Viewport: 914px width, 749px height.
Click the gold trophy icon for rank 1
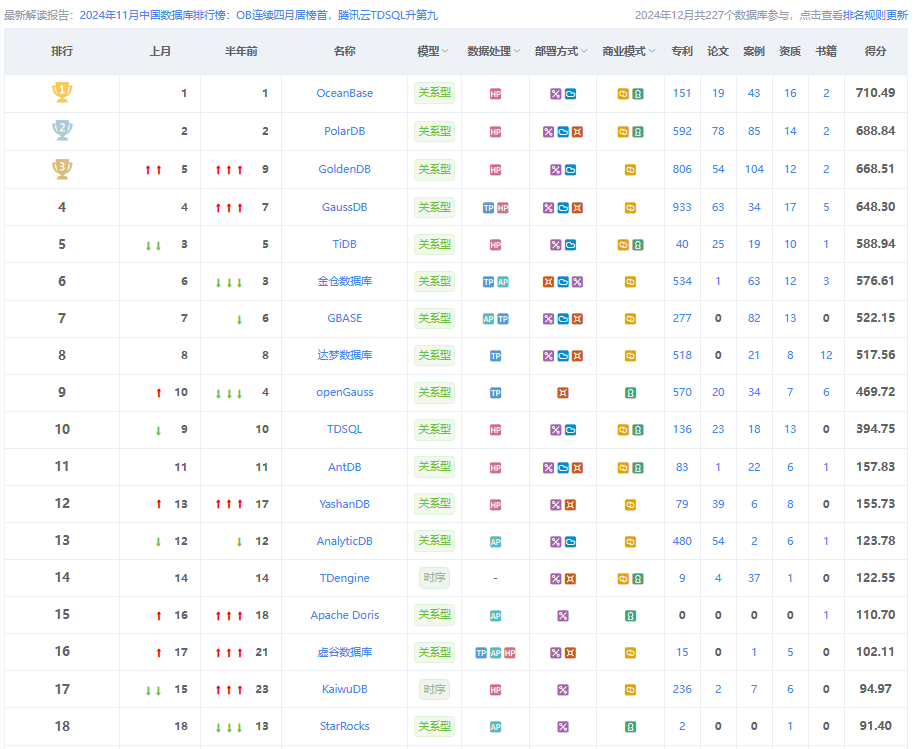tap(62, 92)
